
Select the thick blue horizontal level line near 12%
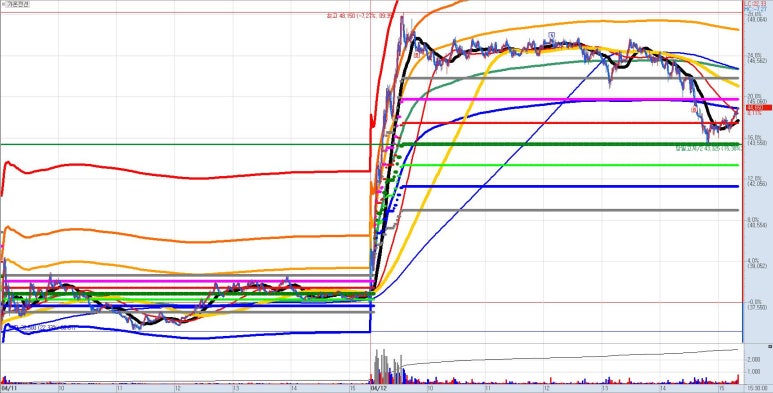570,186
